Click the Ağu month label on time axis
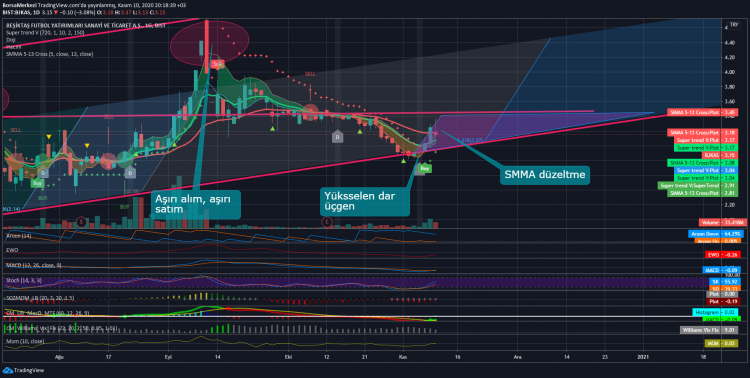This screenshot has width=750, height=378. [x=59, y=357]
